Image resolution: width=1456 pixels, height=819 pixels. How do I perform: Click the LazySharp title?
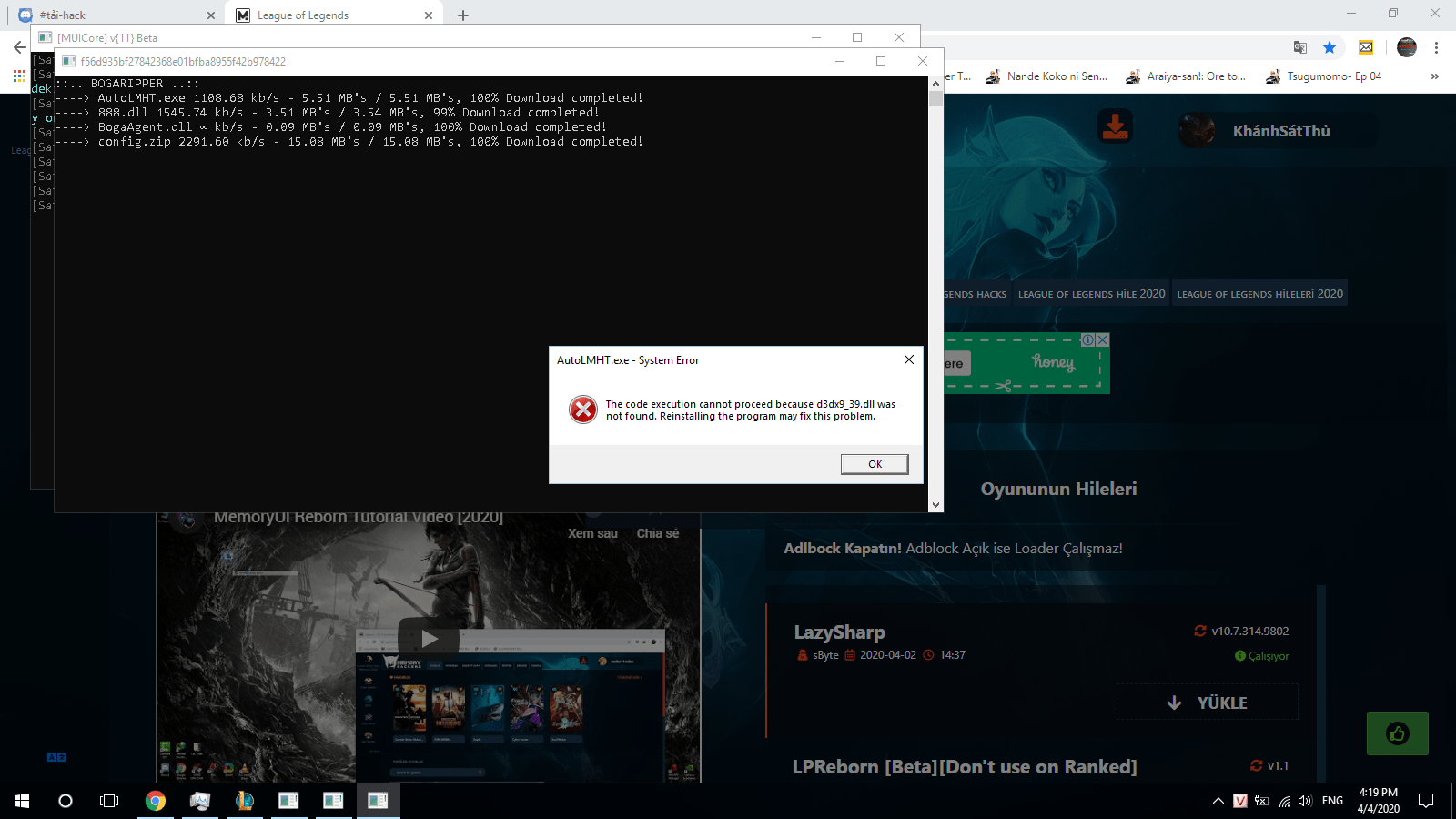pyautogui.click(x=839, y=632)
